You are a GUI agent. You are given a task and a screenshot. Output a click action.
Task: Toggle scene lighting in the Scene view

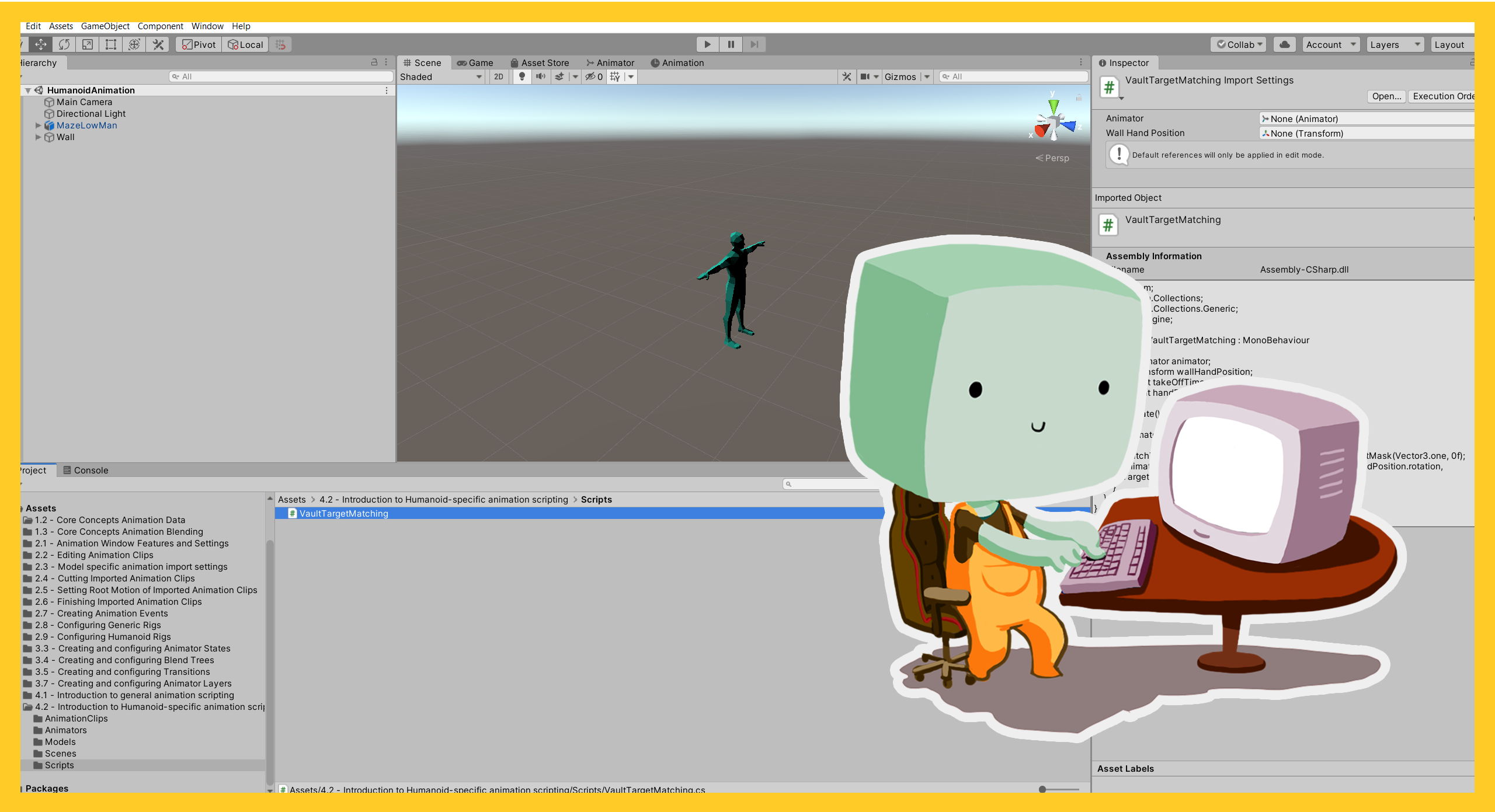click(x=521, y=76)
